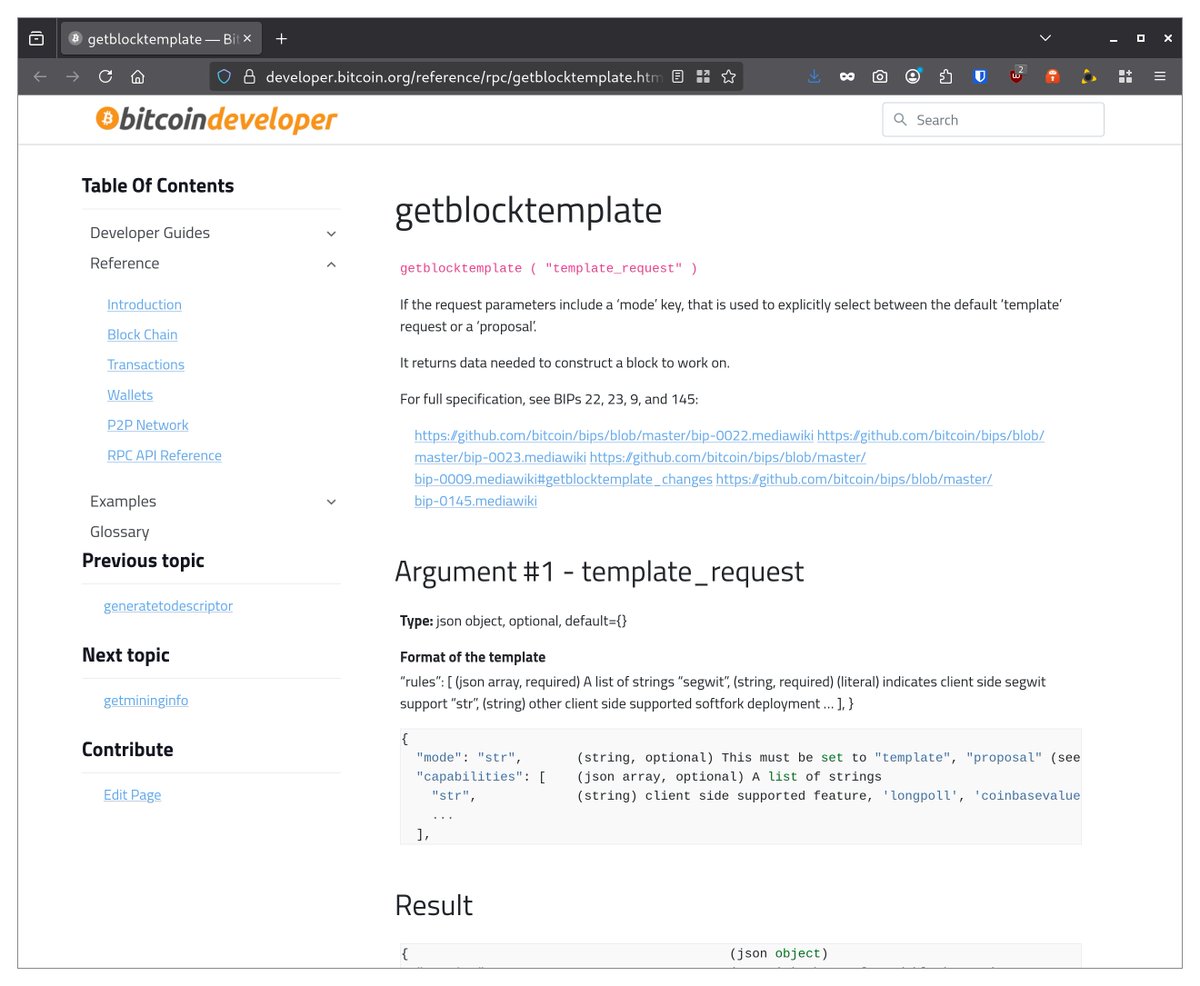Click the "mode": "str" code line
This screenshot has width=1200, height=986.
[470, 757]
